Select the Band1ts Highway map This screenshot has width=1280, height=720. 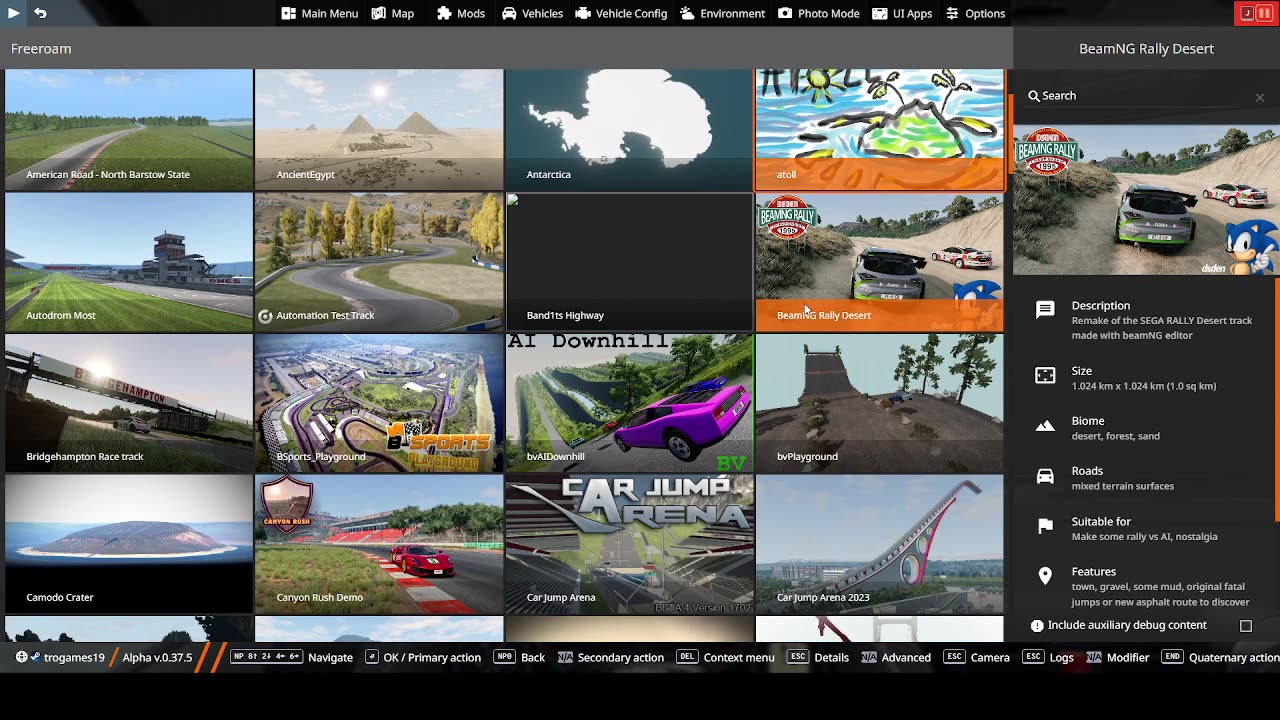[629, 262]
